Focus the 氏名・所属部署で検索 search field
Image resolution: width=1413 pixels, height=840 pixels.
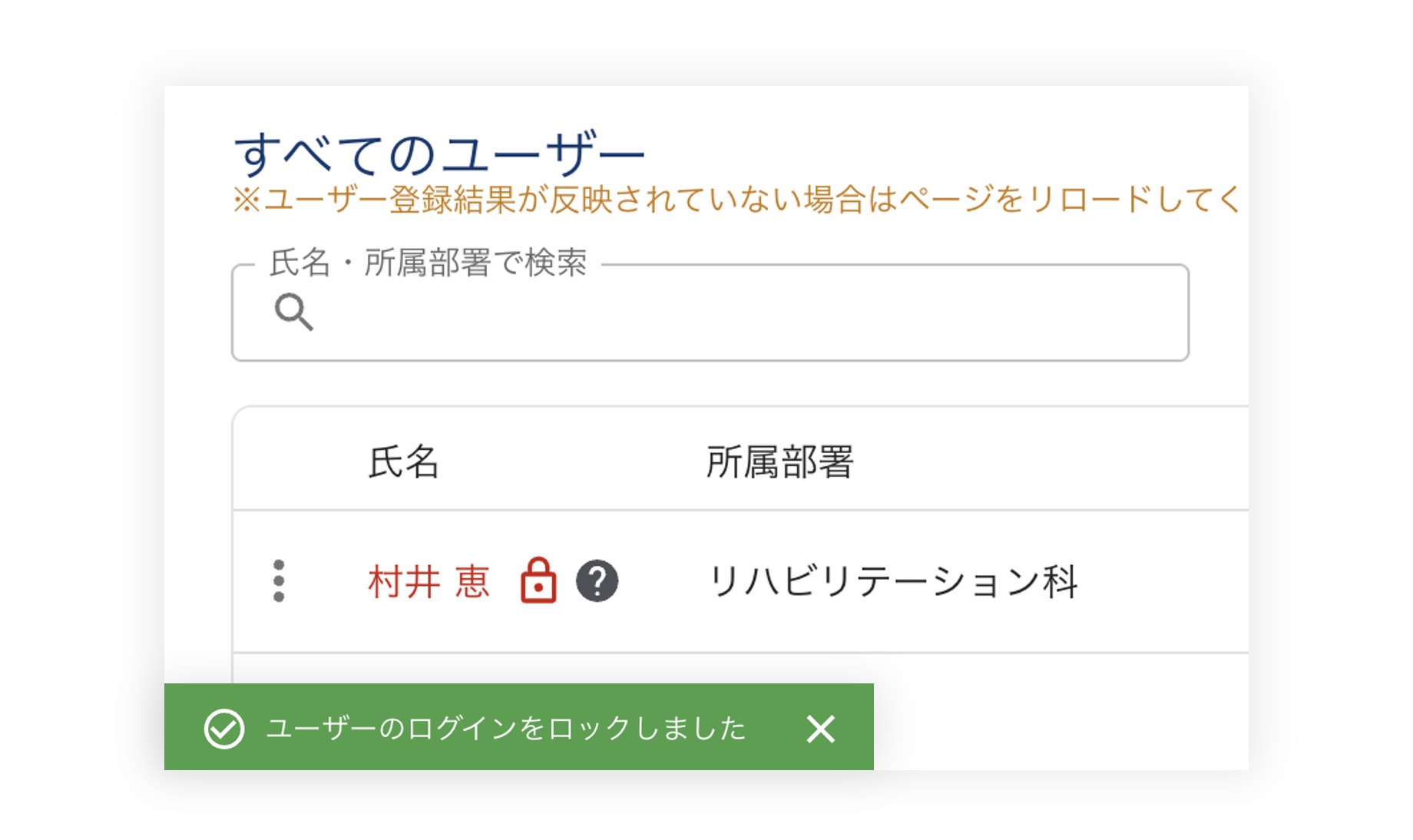tap(737, 313)
